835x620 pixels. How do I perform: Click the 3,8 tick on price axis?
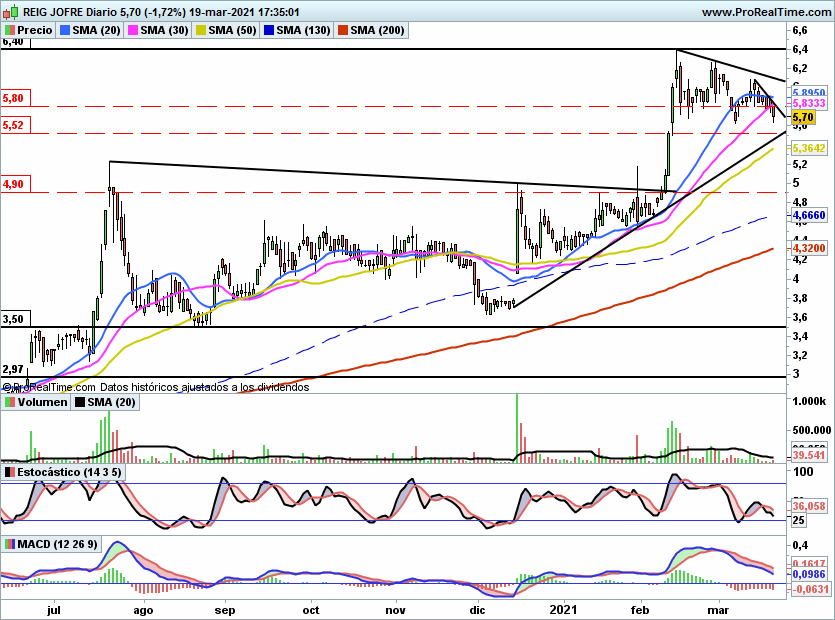(800, 298)
